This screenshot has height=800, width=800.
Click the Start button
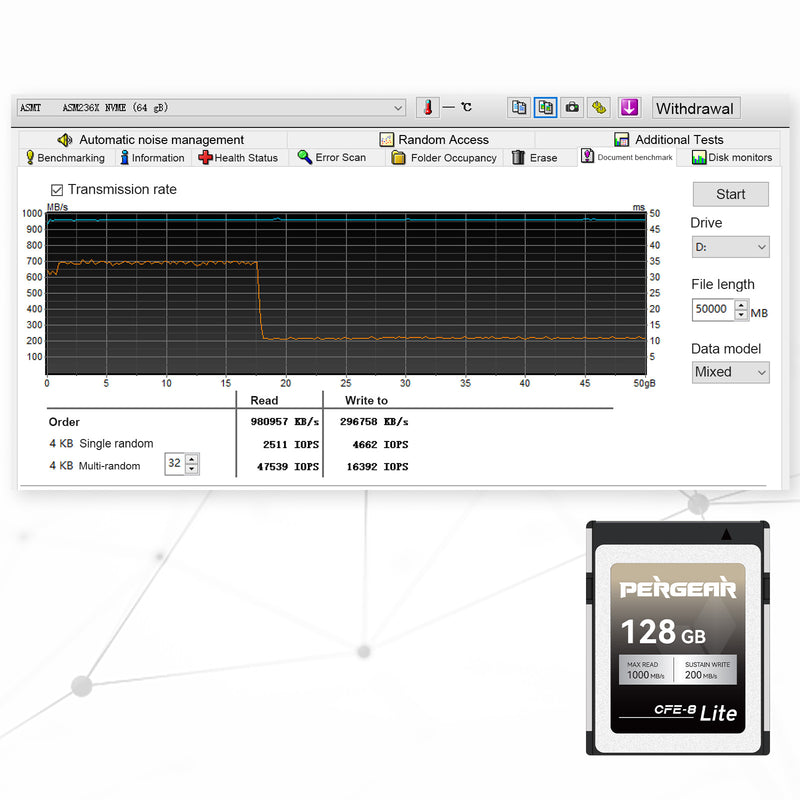click(731, 194)
